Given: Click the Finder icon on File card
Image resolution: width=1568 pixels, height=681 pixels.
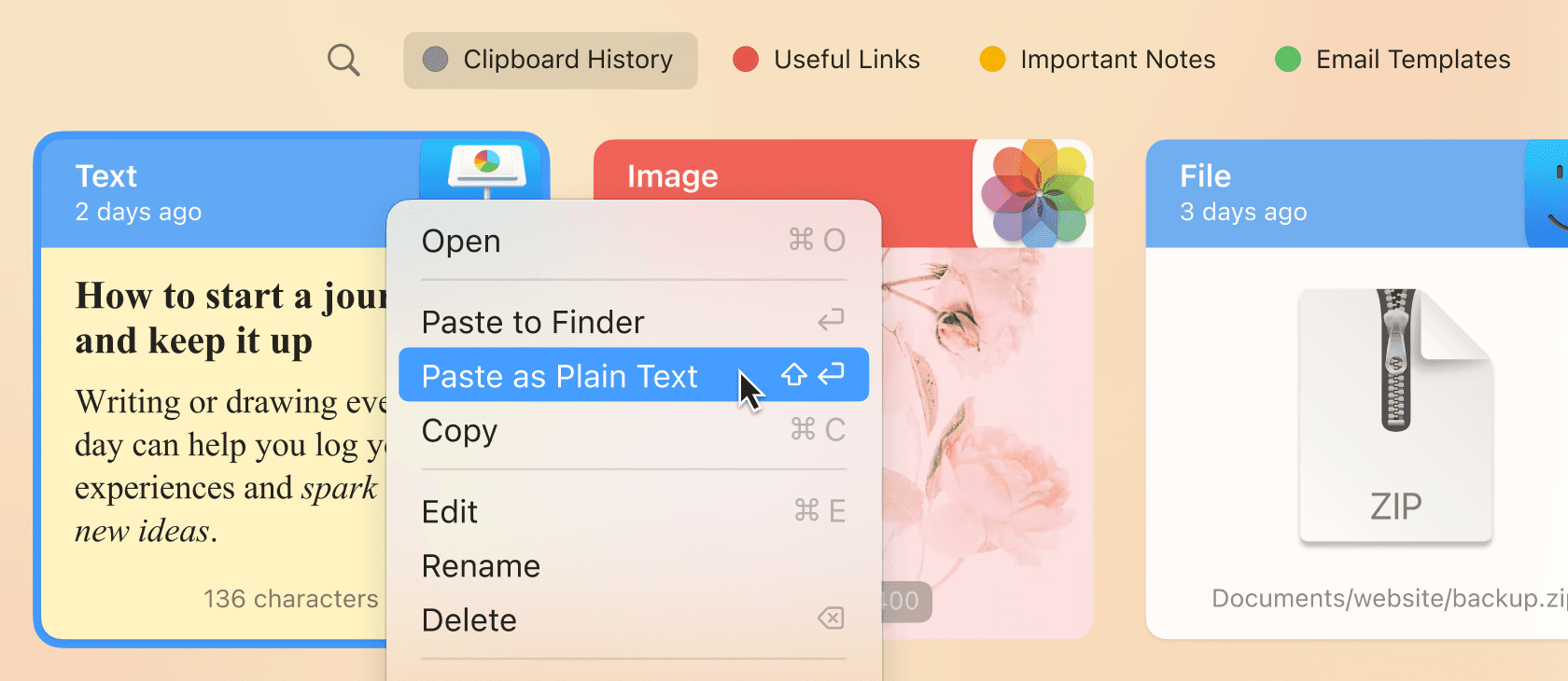Looking at the screenshot, I should (1549, 196).
